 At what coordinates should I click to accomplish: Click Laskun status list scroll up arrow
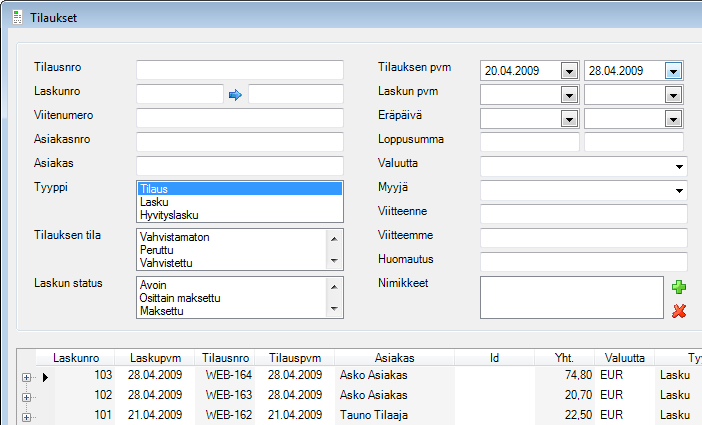click(334, 287)
